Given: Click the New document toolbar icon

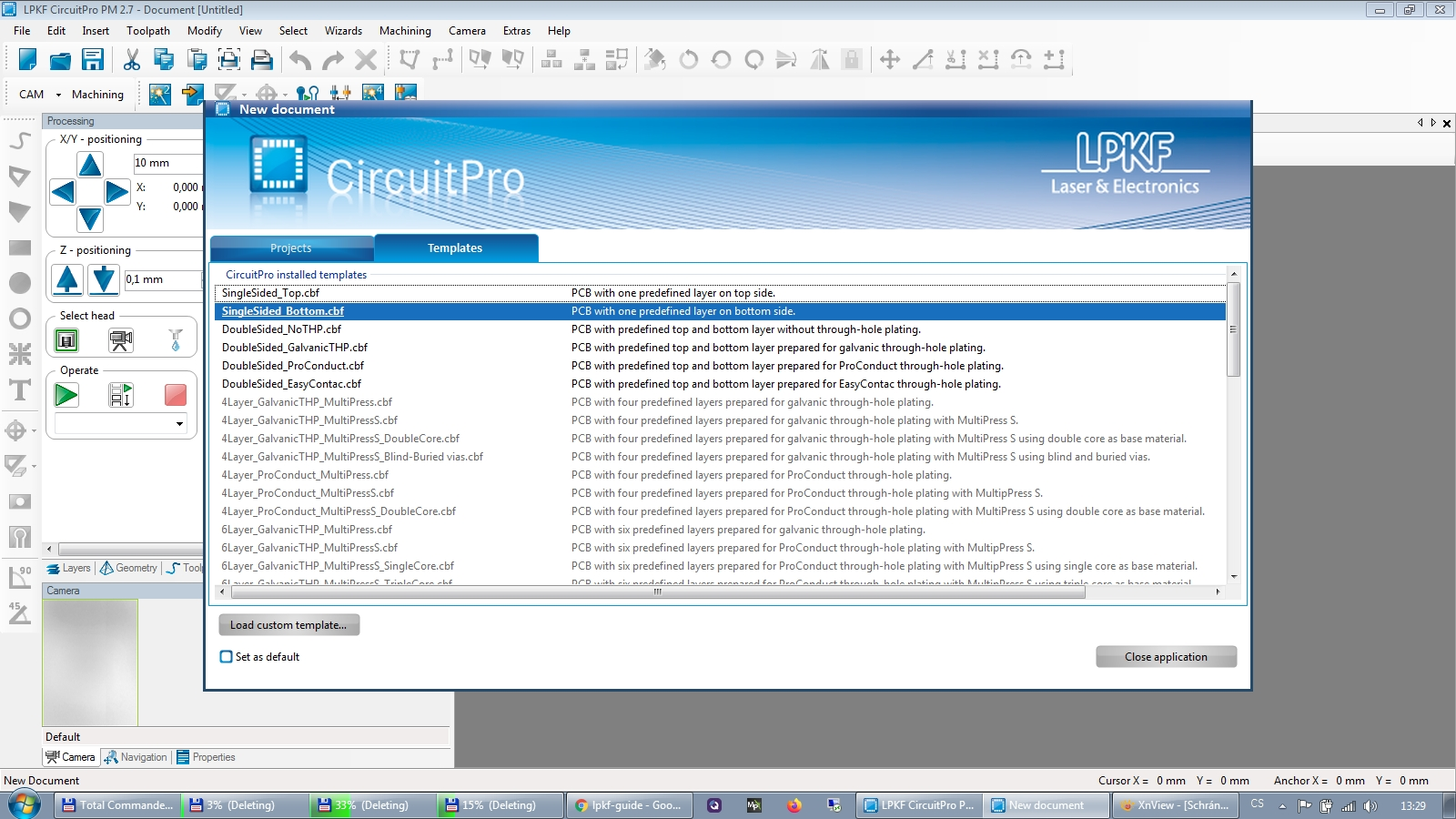Looking at the screenshot, I should pos(27,60).
